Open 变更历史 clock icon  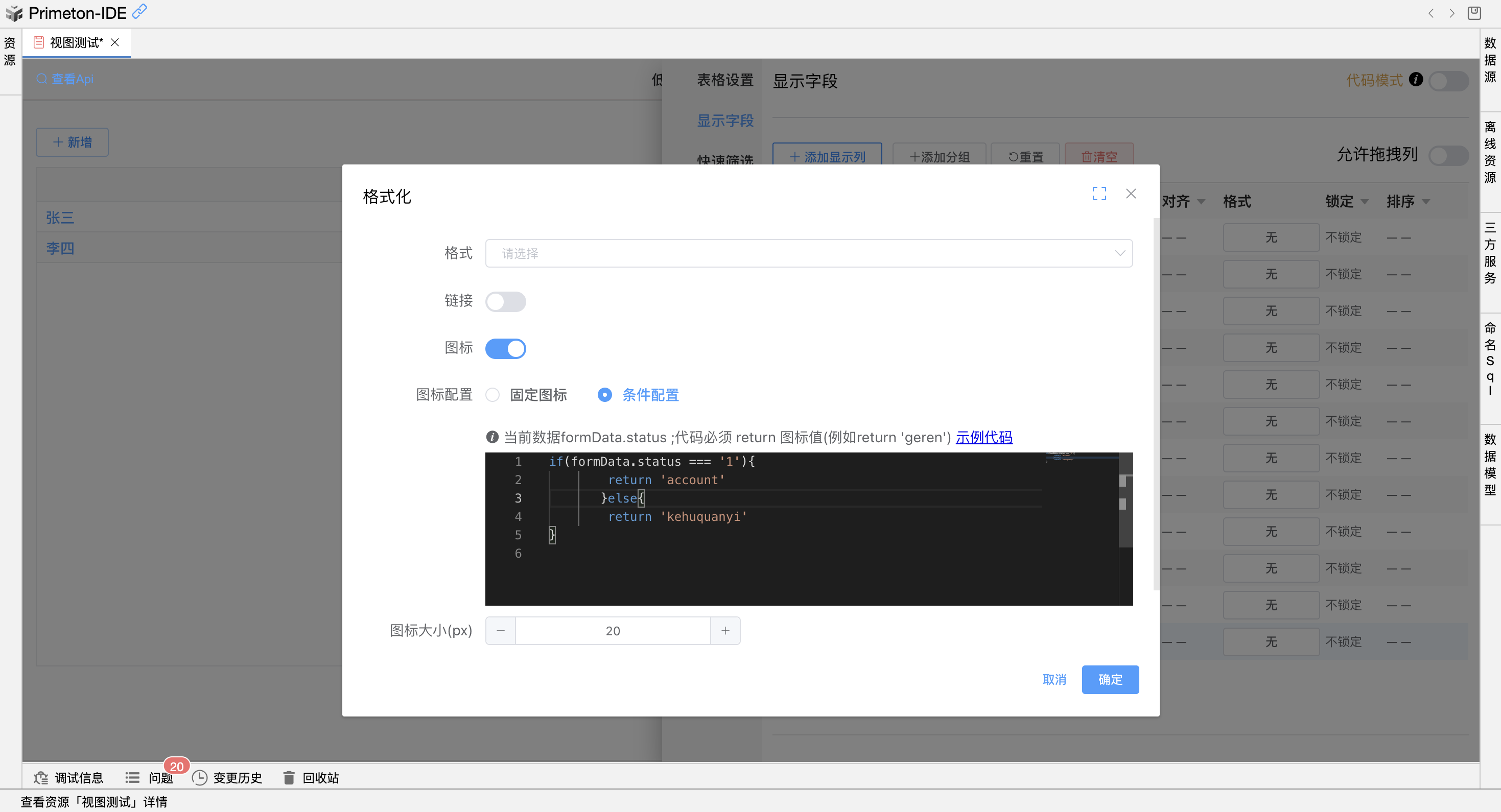click(x=199, y=778)
